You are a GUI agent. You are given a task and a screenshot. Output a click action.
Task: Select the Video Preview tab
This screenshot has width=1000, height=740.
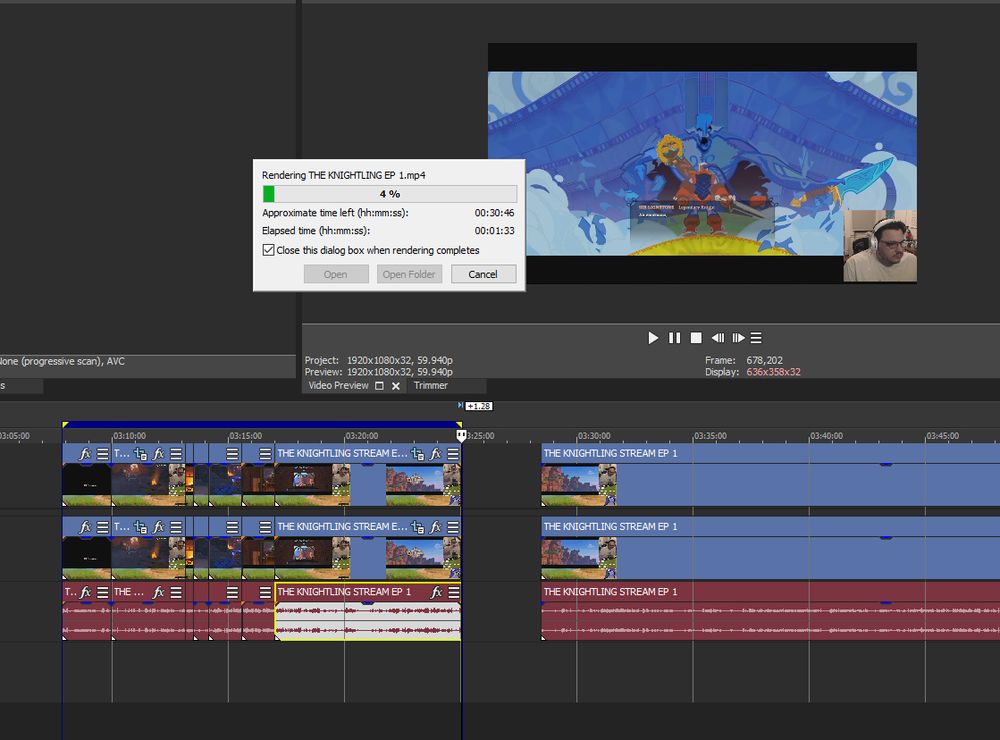tap(338, 385)
